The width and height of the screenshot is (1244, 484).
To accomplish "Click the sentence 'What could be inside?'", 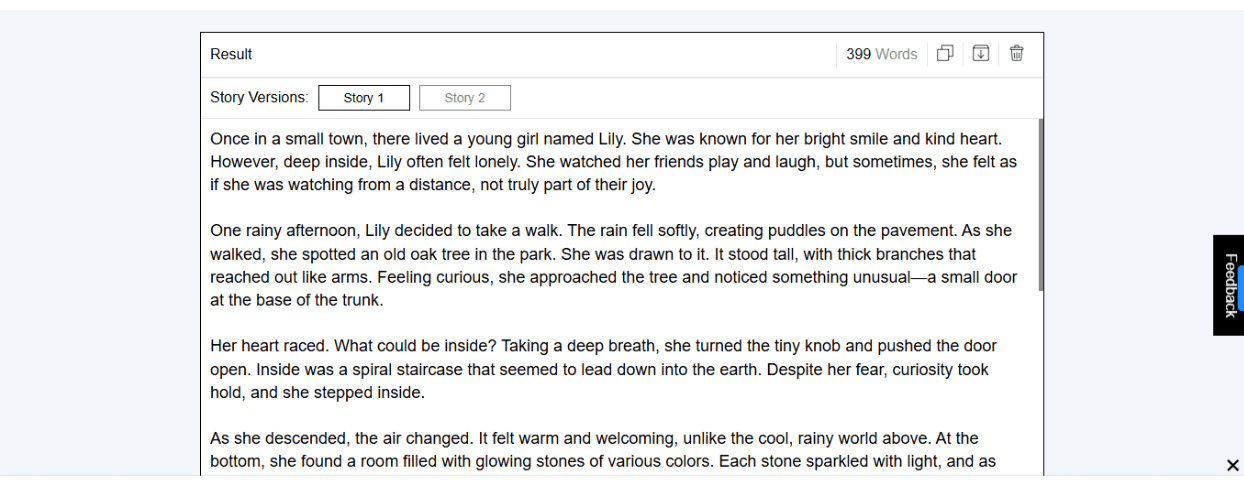I will click(x=415, y=346).
